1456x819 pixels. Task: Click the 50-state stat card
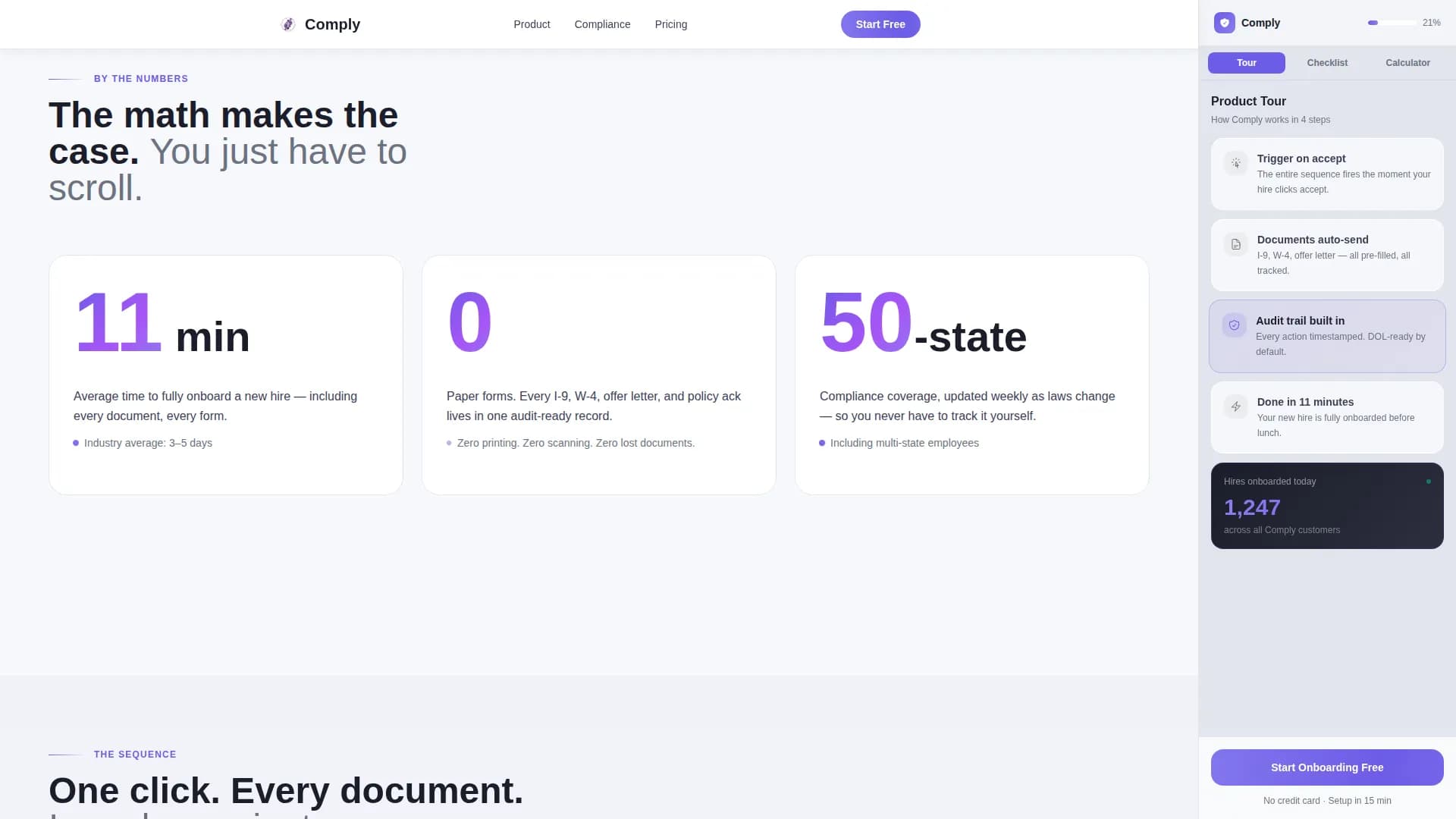click(x=972, y=375)
